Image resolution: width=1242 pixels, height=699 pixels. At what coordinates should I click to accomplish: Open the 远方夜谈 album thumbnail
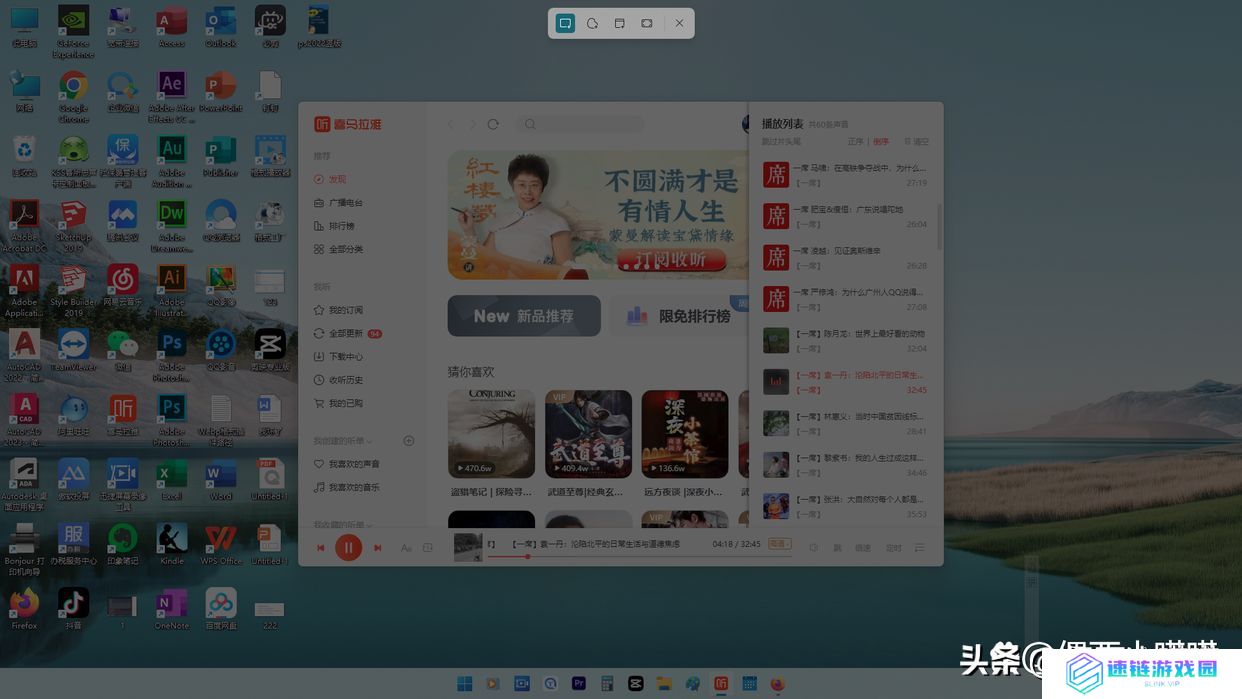tap(685, 434)
